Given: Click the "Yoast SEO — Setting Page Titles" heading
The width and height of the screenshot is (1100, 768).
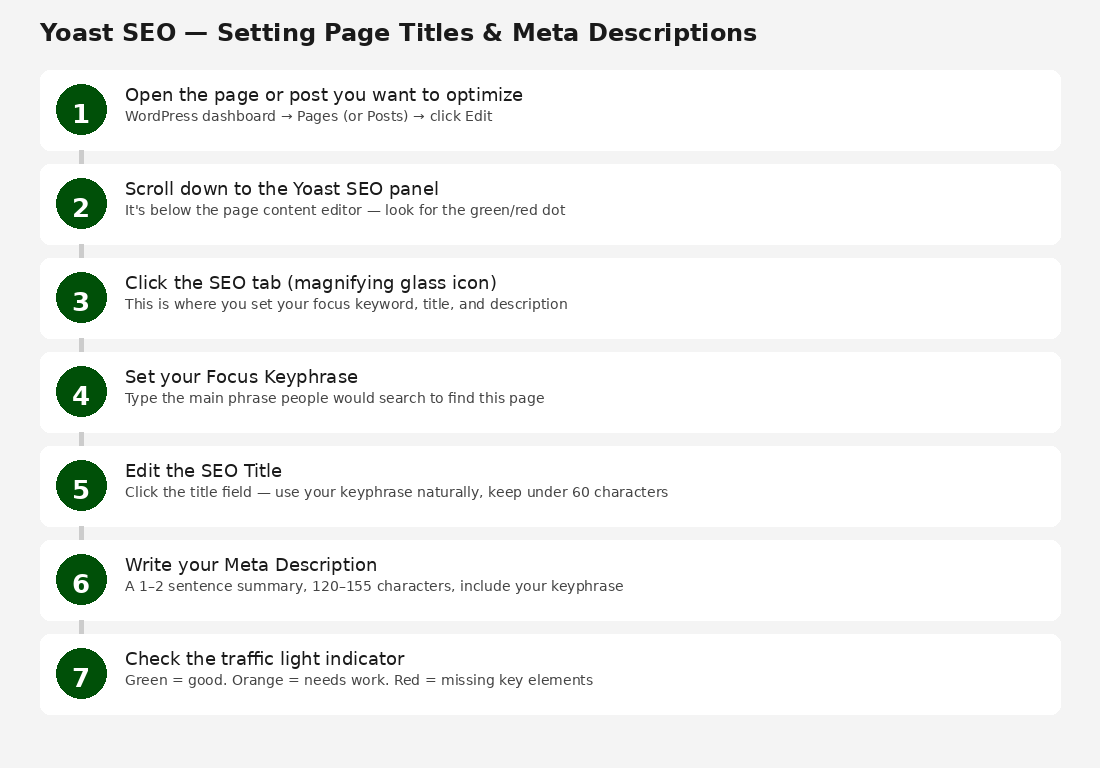Looking at the screenshot, I should (398, 33).
